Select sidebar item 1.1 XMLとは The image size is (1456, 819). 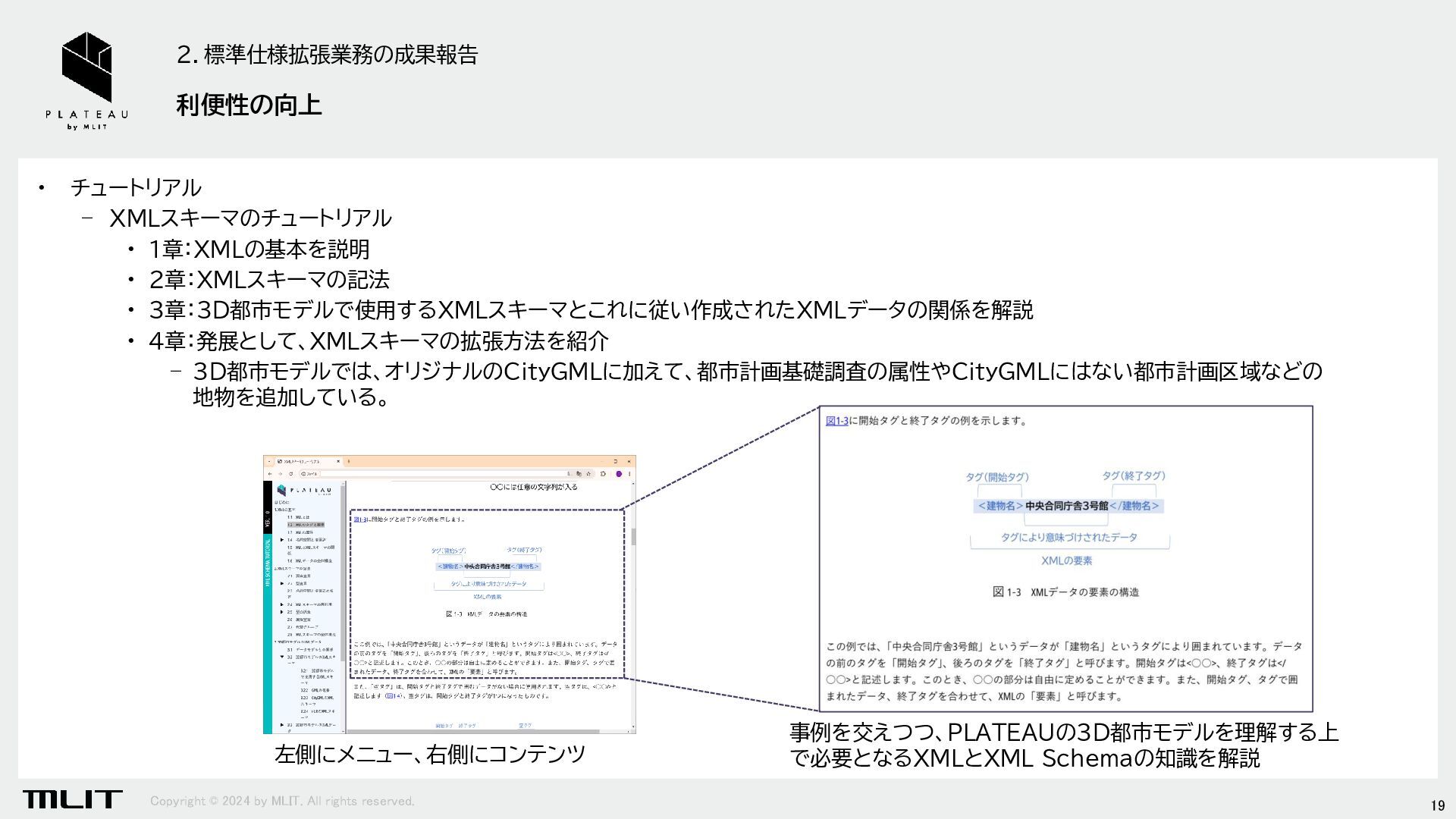(x=299, y=517)
